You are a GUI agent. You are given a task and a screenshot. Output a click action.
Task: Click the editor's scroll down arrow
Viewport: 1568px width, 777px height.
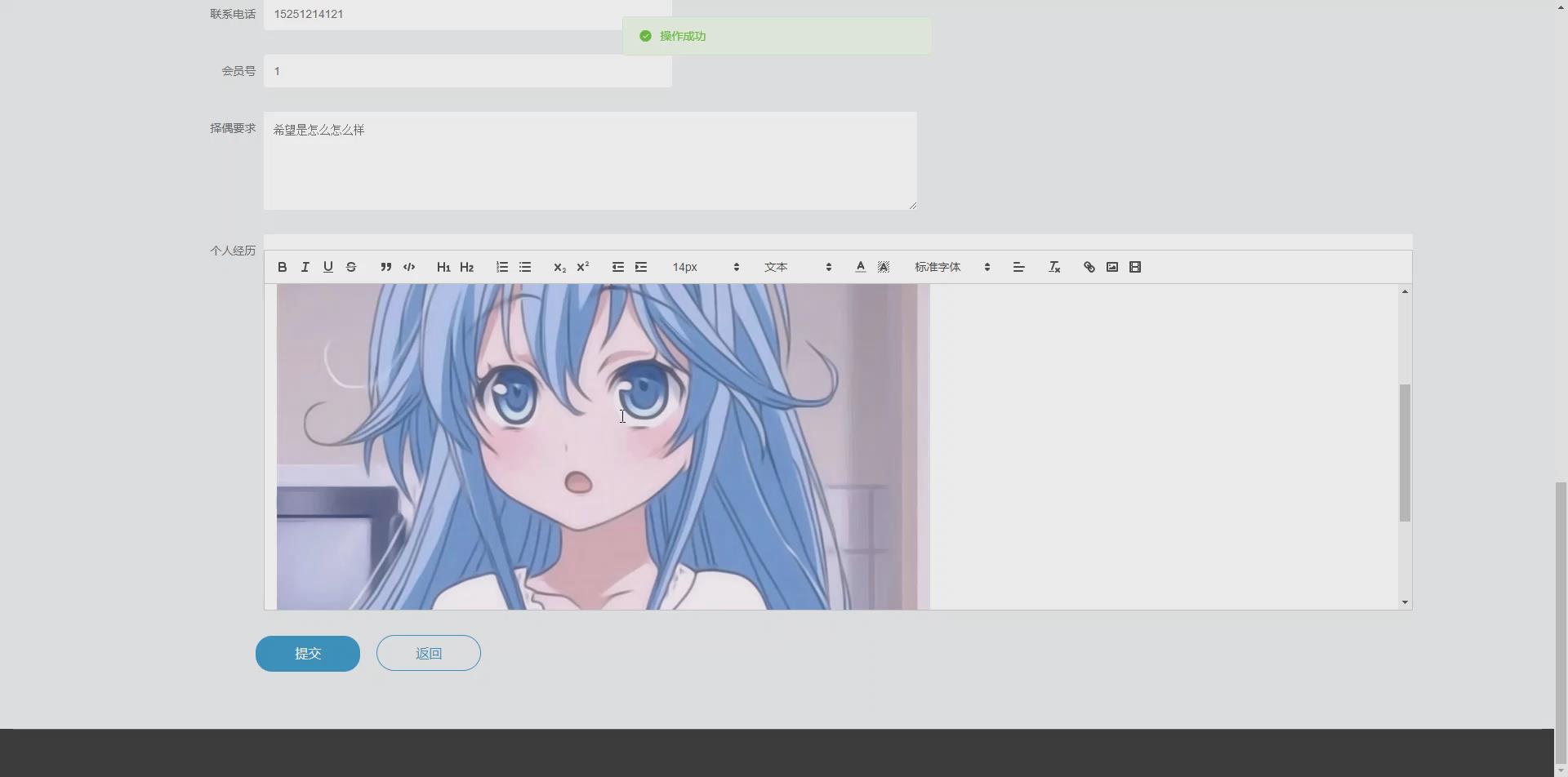[x=1405, y=602]
